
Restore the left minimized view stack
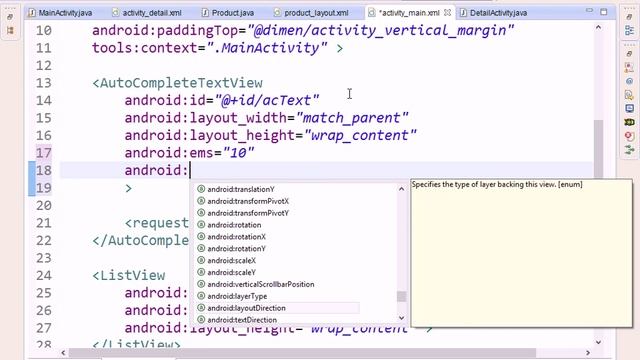point(11,17)
